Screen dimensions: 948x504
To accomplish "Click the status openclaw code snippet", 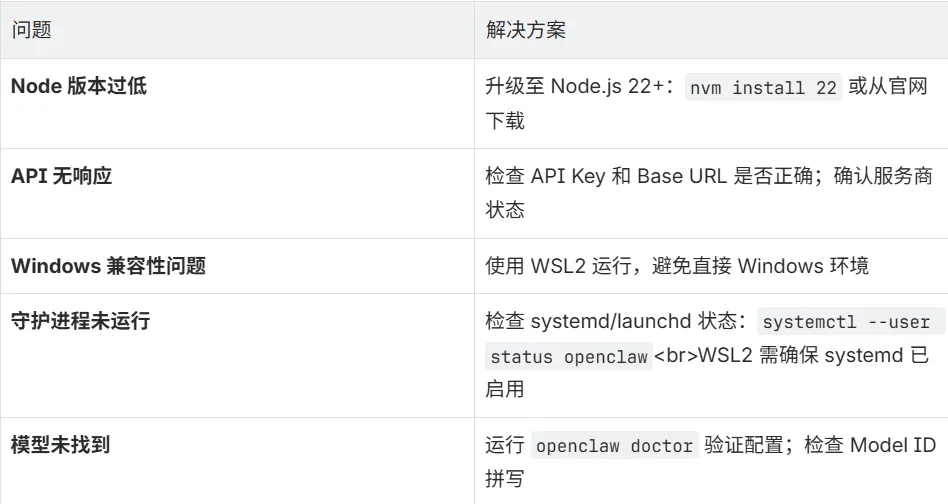I will coord(568,357).
